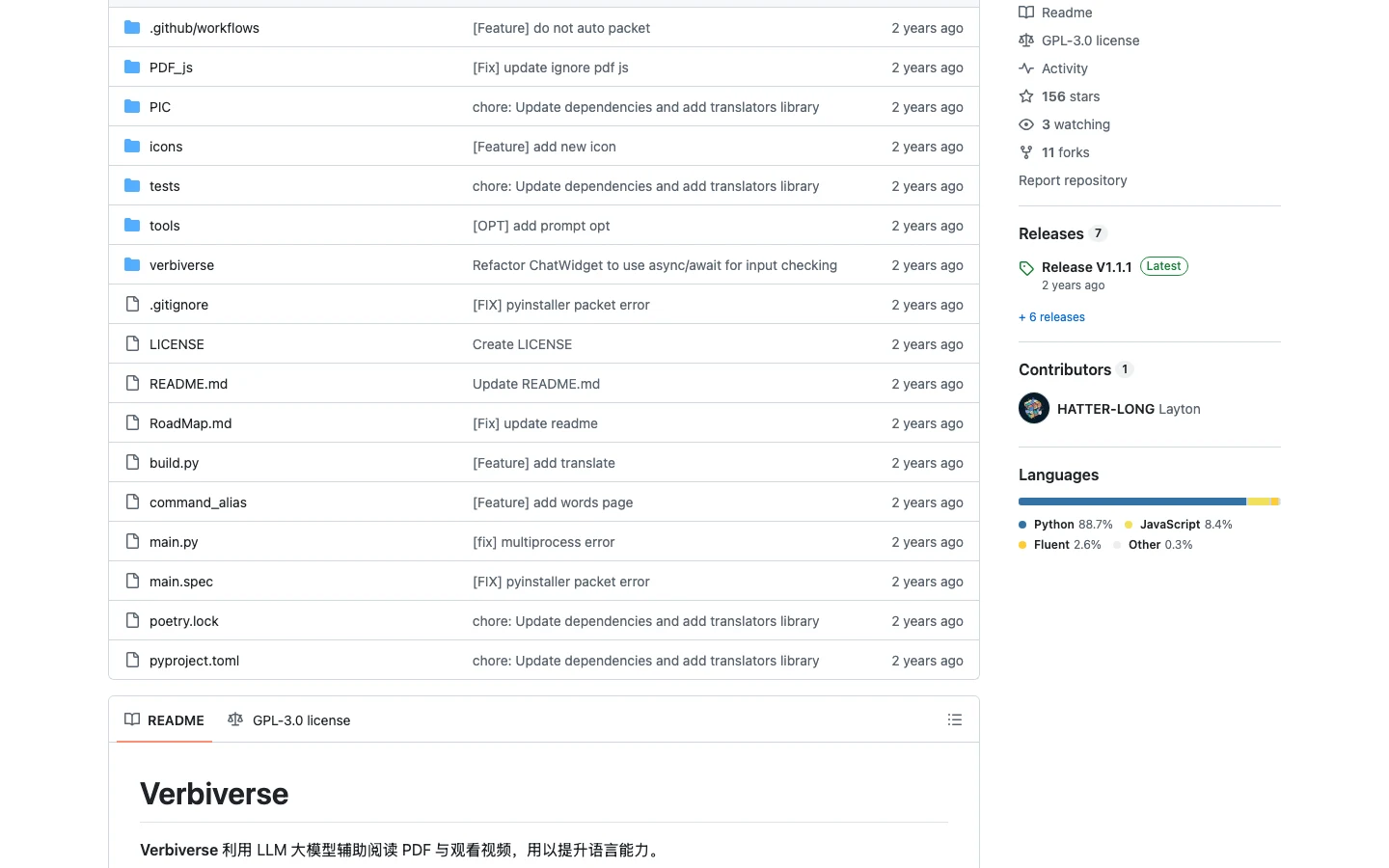The image size is (1389, 868).
Task: Click the star icon next to 156 stars
Action: pos(1026,96)
